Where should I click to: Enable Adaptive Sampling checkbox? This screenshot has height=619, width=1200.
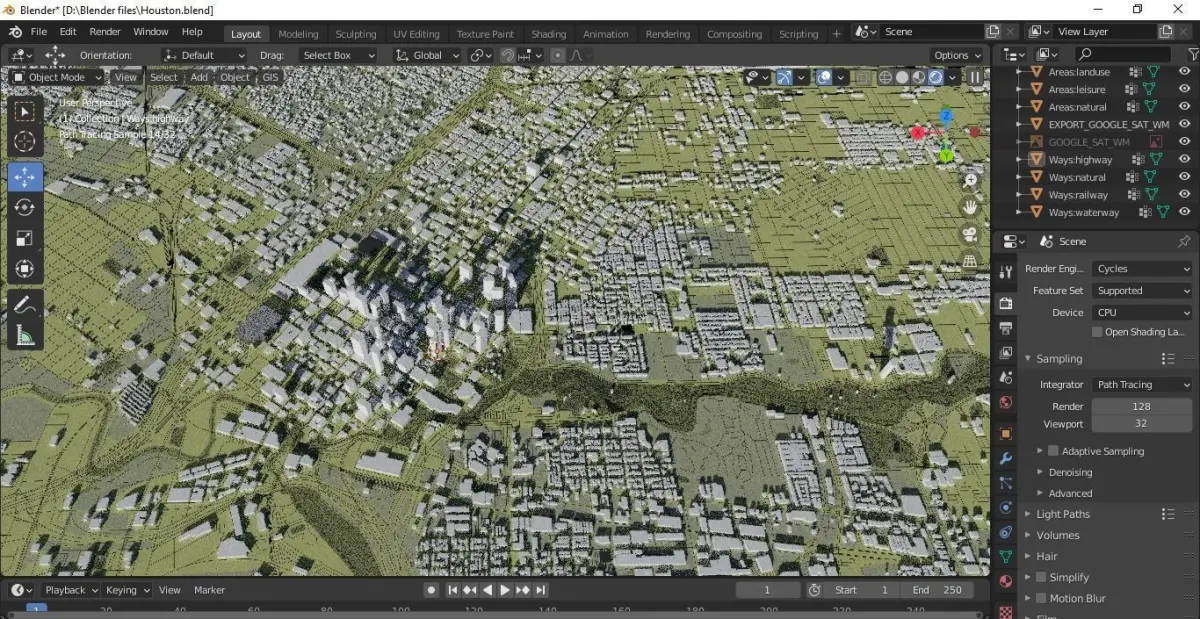click(x=1053, y=451)
